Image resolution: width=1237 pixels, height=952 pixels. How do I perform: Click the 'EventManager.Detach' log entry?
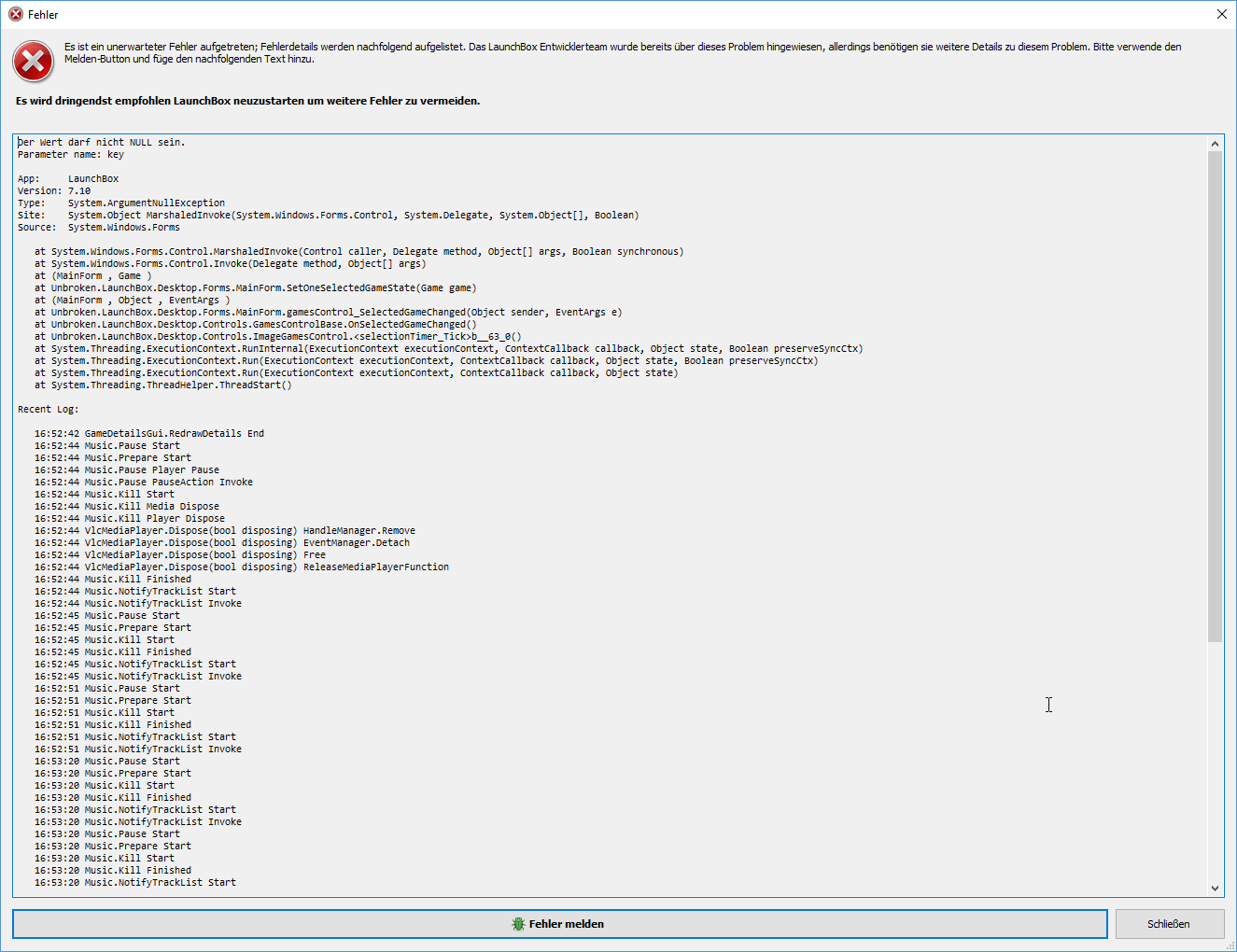point(222,543)
